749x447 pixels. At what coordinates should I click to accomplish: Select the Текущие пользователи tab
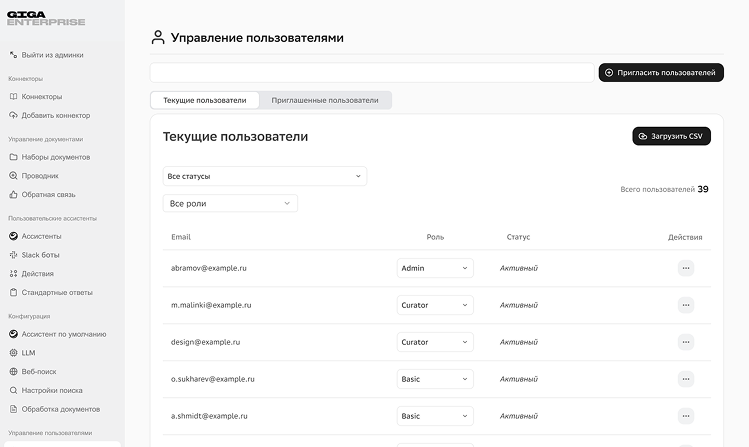coord(205,100)
